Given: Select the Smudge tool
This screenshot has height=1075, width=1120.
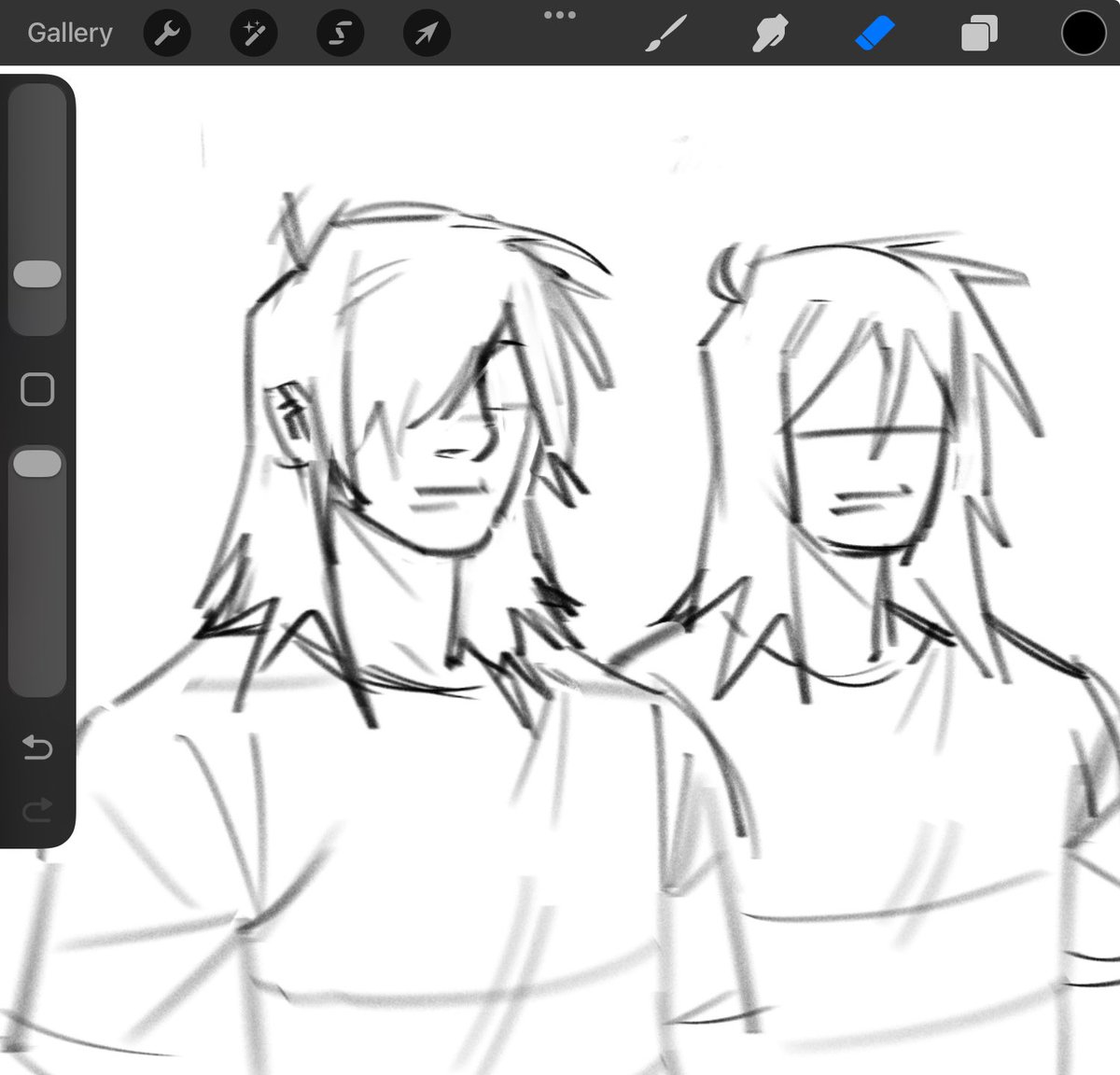Looking at the screenshot, I should click(770, 35).
